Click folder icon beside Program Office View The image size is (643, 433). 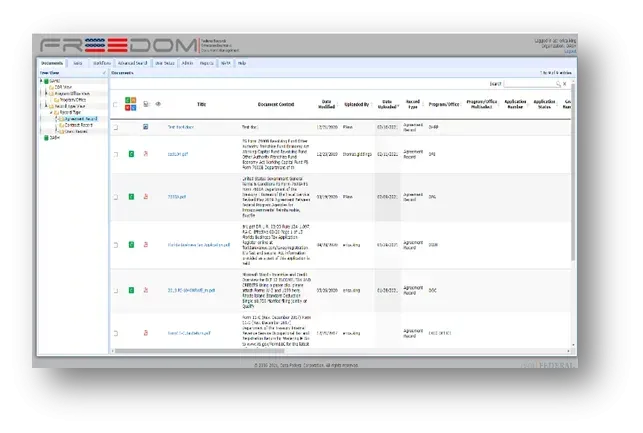tap(51, 93)
